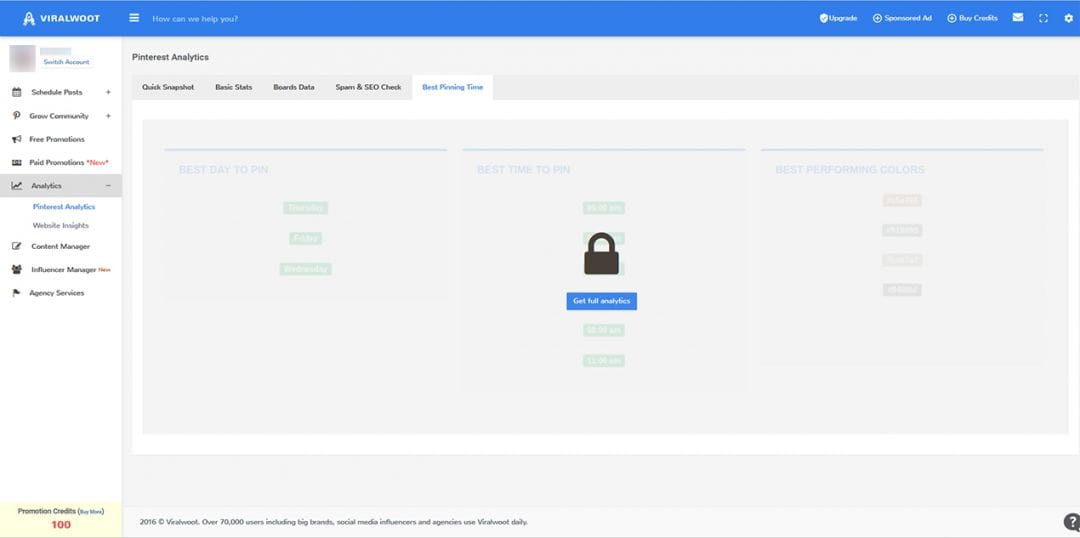Select the Best Pinning Time tab

(x=453, y=87)
